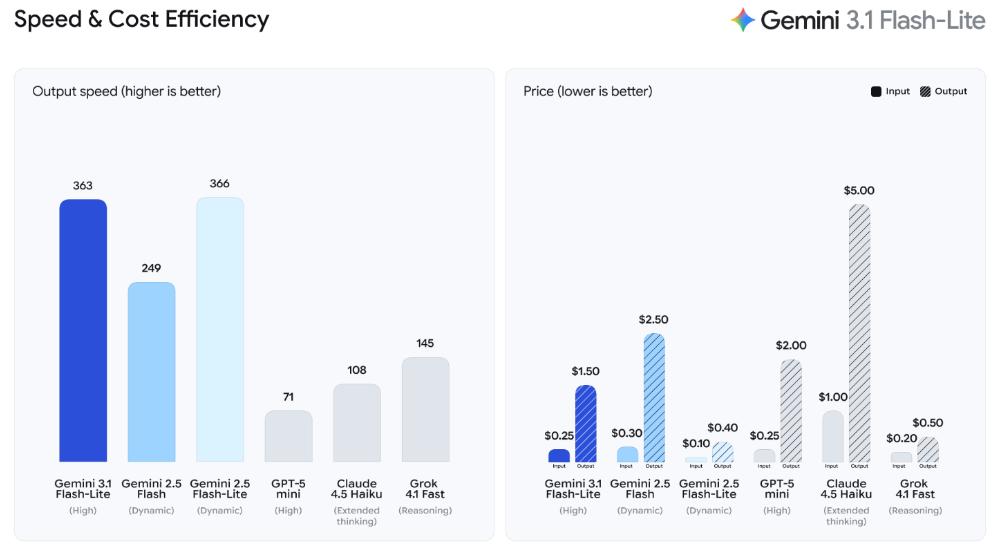
Task: Click the Gemini sparkle logo icon
Action: 743,20
